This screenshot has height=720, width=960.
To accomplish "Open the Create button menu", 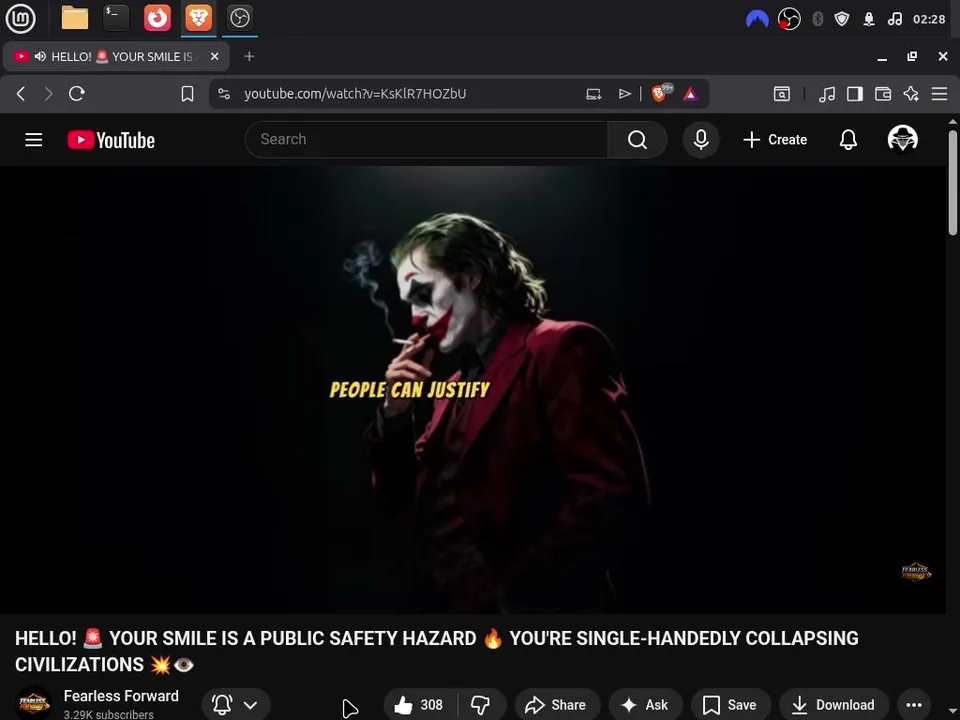I will (775, 140).
